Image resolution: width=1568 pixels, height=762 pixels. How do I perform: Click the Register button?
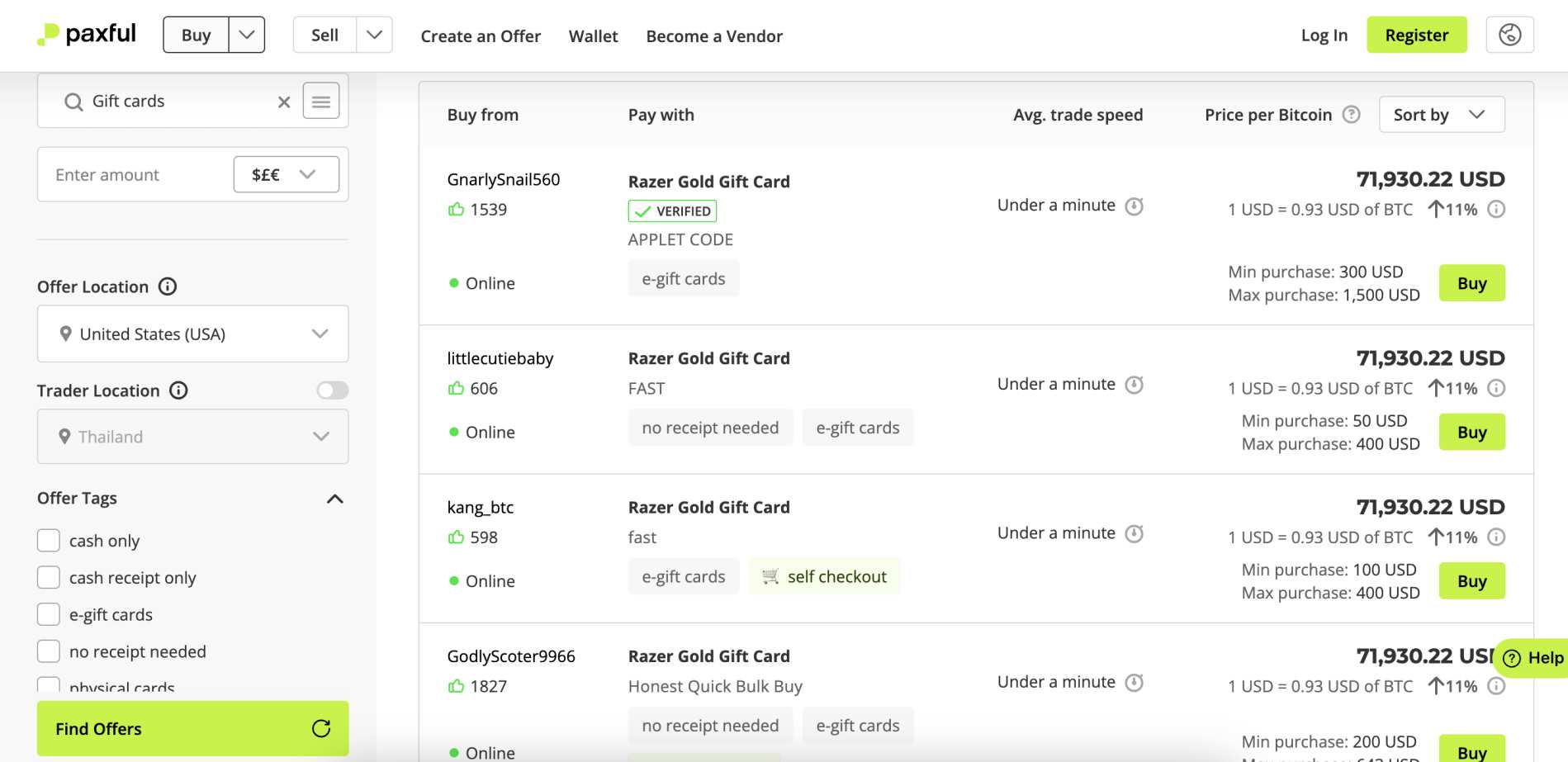[1417, 35]
